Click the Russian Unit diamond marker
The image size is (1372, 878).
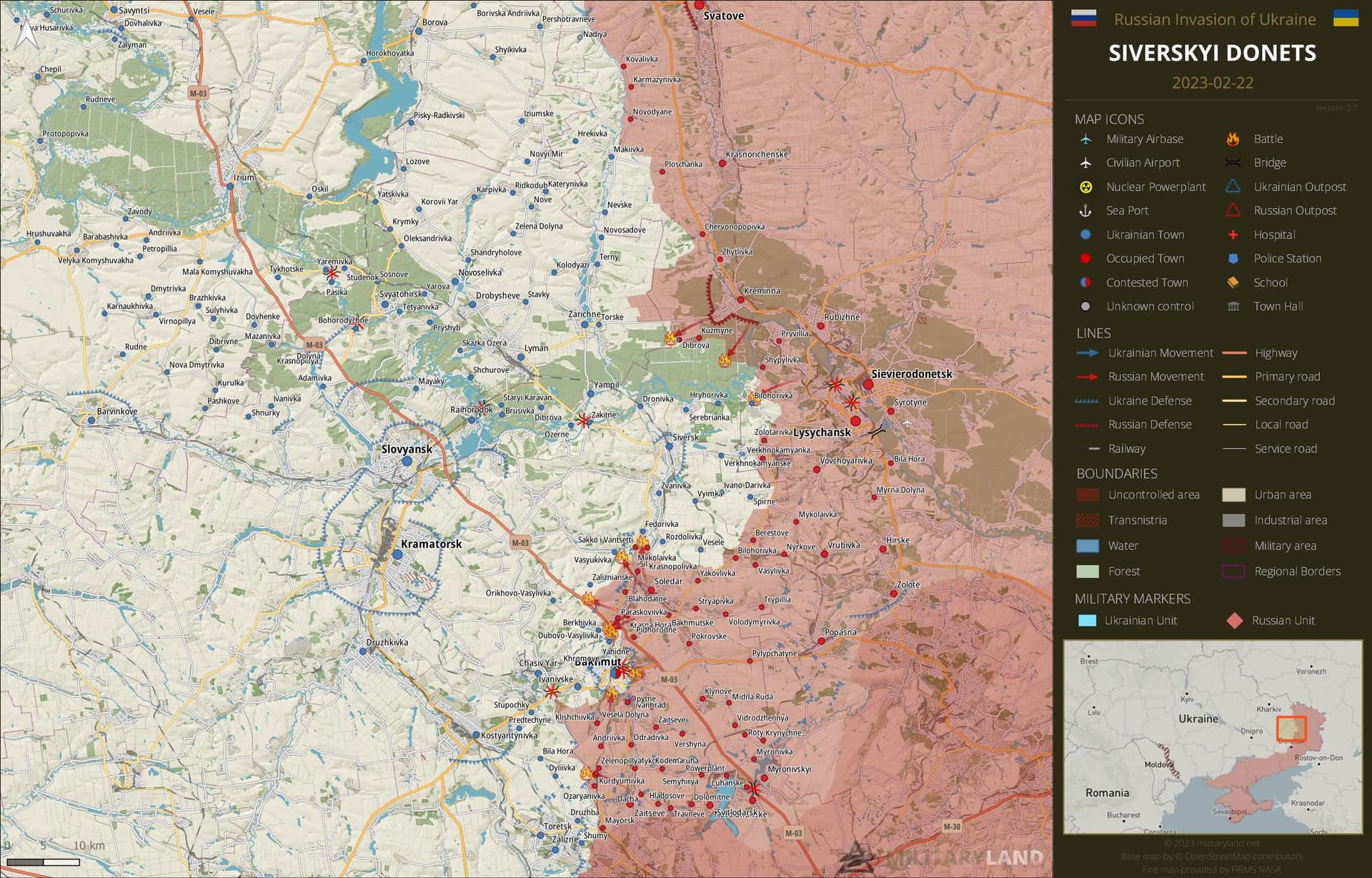[1234, 621]
